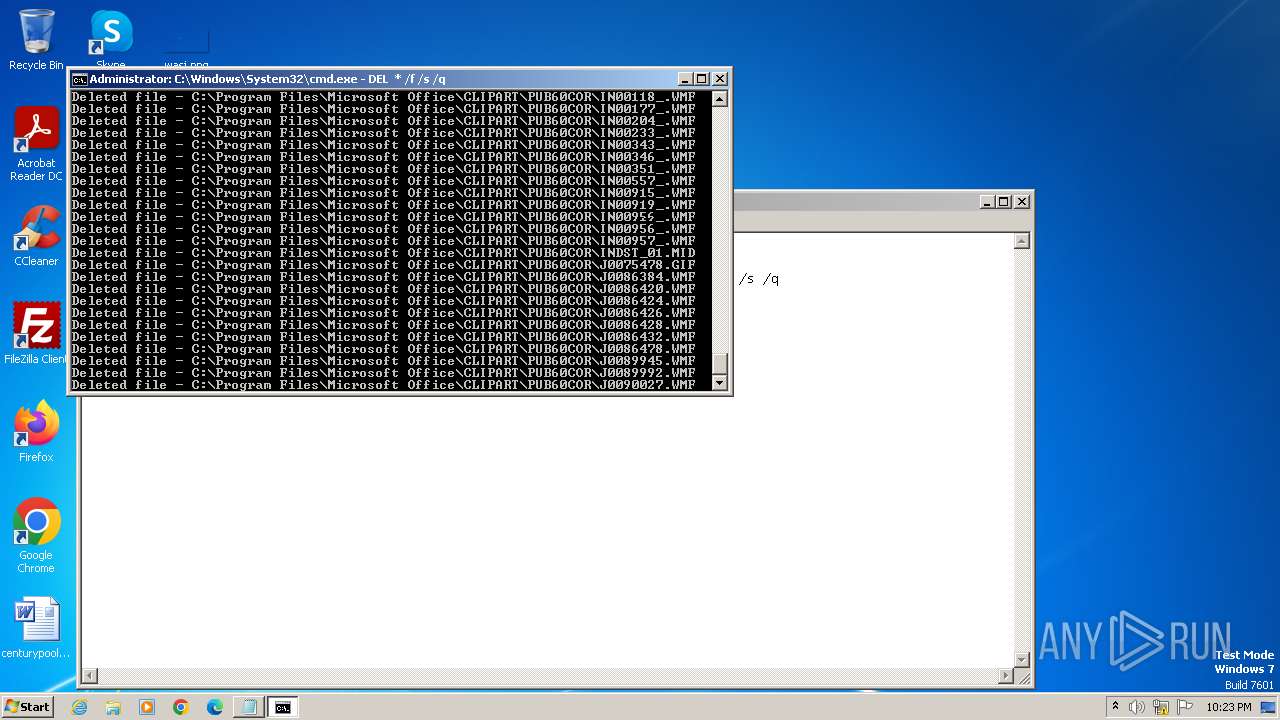The height and width of the screenshot is (720, 1280).
Task: Click cmd window scroll up arrow
Action: [x=719, y=98]
